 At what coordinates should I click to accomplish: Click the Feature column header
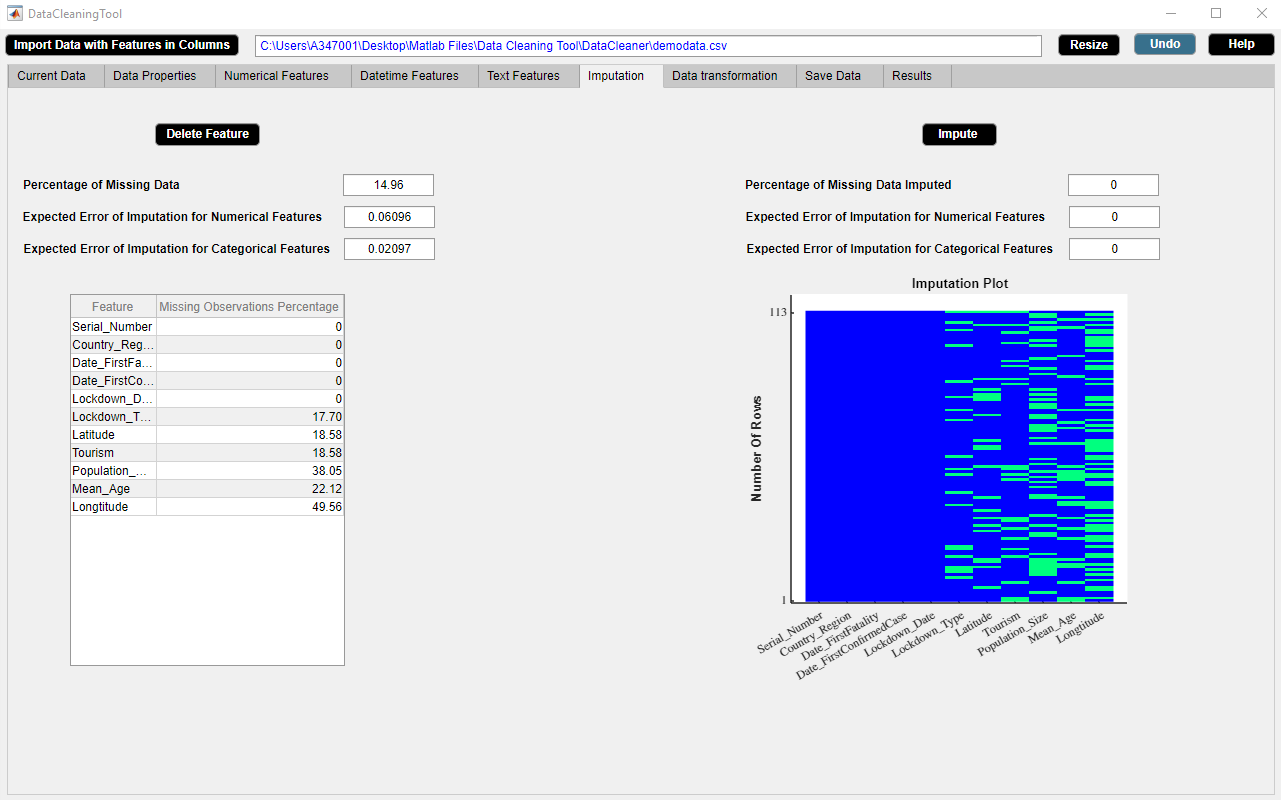click(113, 307)
